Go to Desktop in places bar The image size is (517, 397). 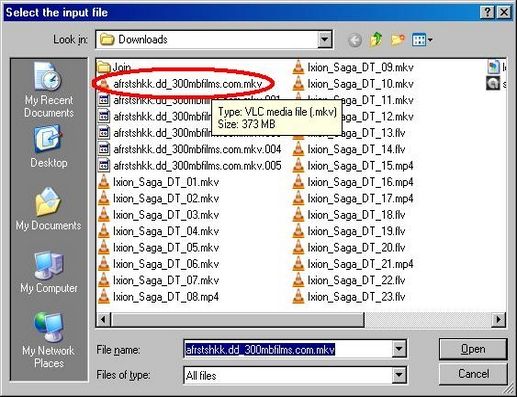tap(49, 147)
